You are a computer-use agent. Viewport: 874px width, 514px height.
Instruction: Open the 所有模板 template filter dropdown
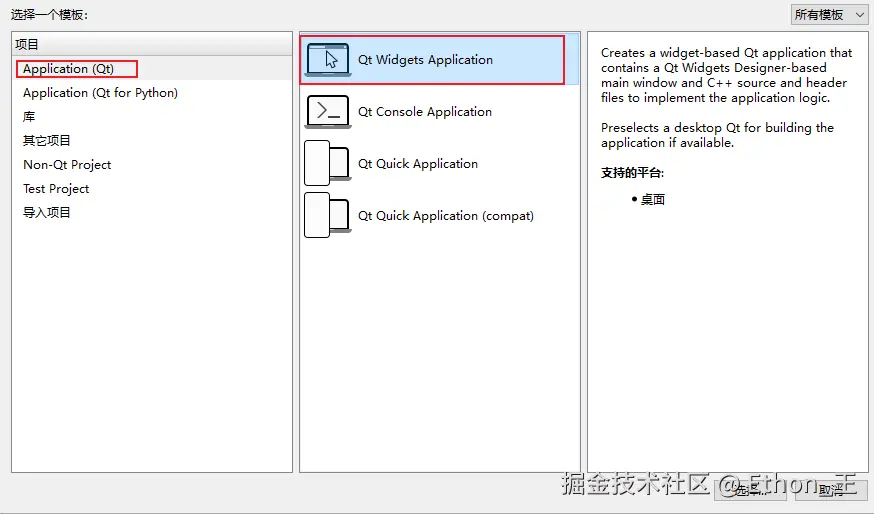[829, 14]
